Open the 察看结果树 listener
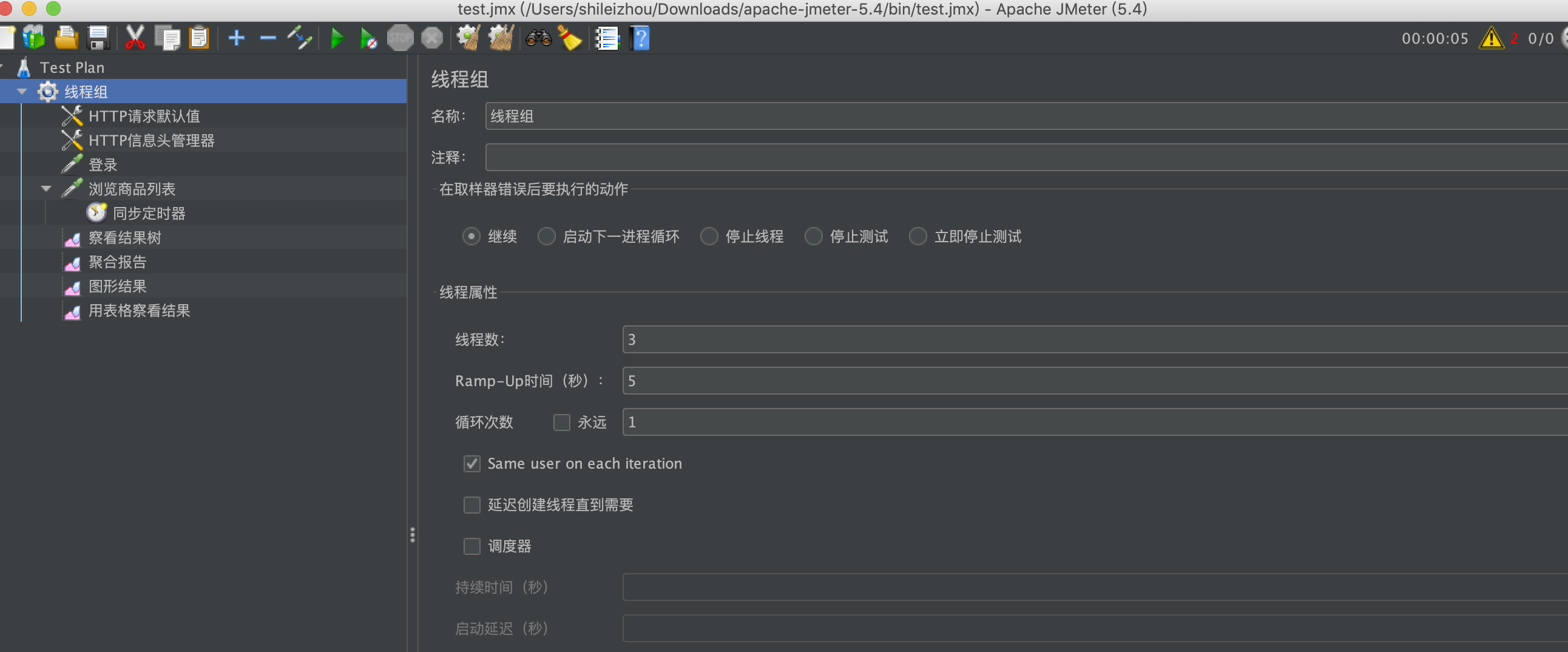The image size is (1568, 652). pos(124,237)
